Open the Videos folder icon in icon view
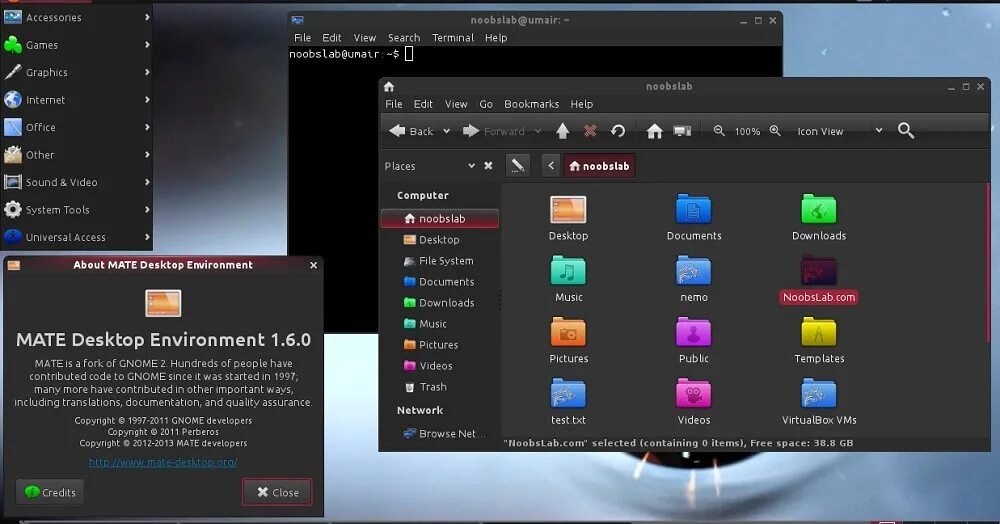This screenshot has width=1000, height=524. click(693, 393)
